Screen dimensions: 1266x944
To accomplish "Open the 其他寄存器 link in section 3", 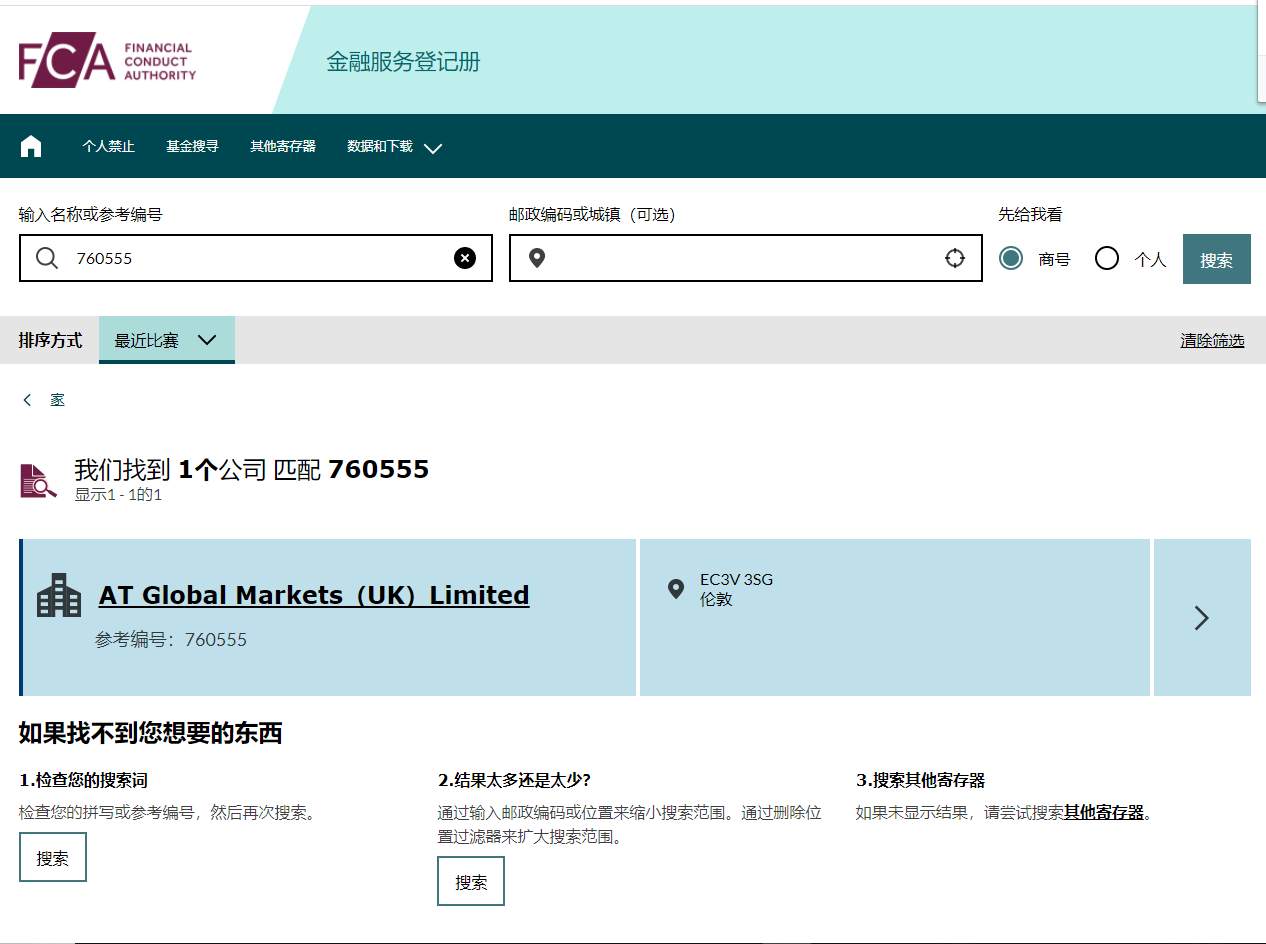I will (1103, 812).
